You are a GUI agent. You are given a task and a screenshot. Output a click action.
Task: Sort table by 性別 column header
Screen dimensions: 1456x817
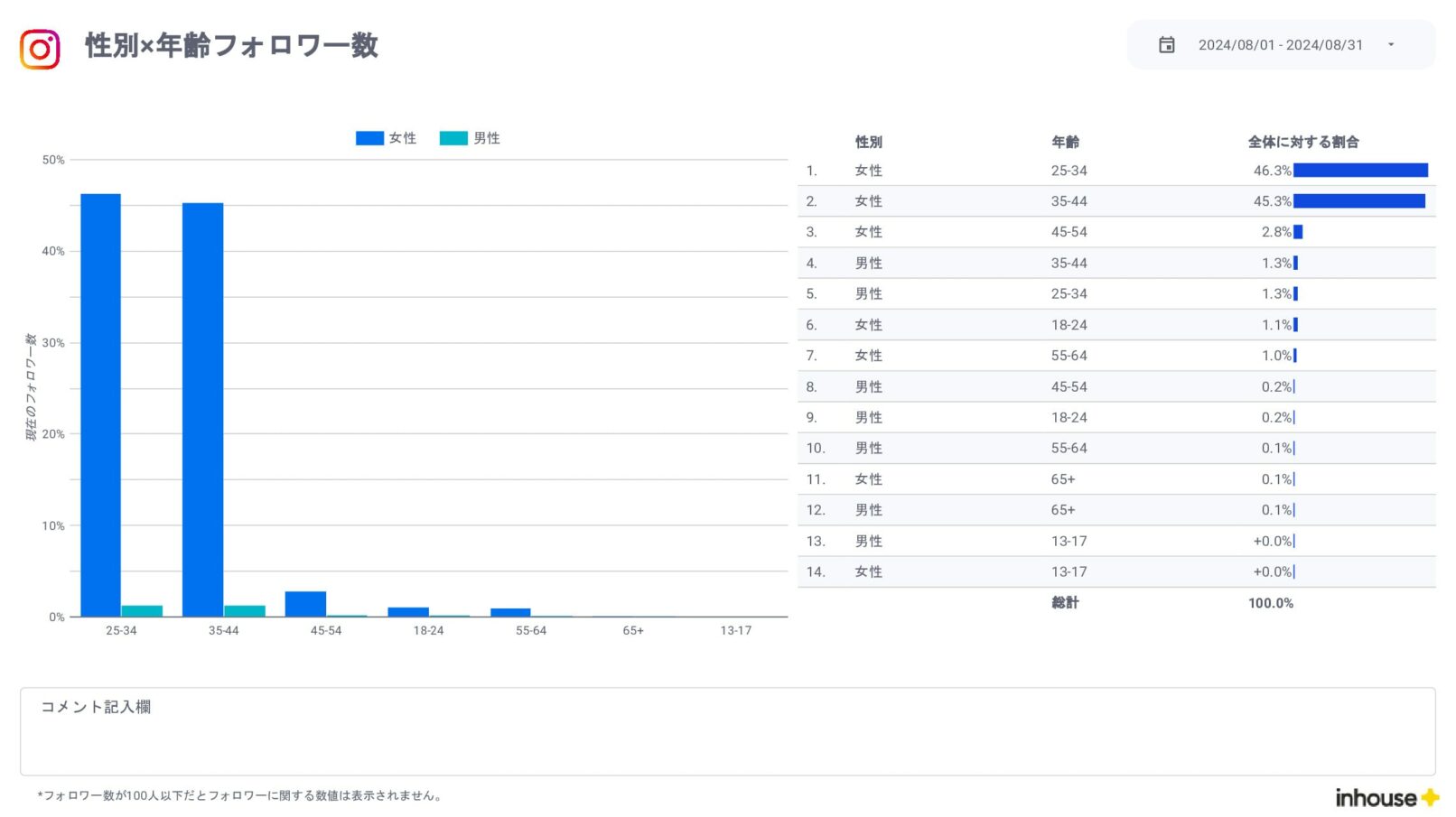tap(868, 142)
